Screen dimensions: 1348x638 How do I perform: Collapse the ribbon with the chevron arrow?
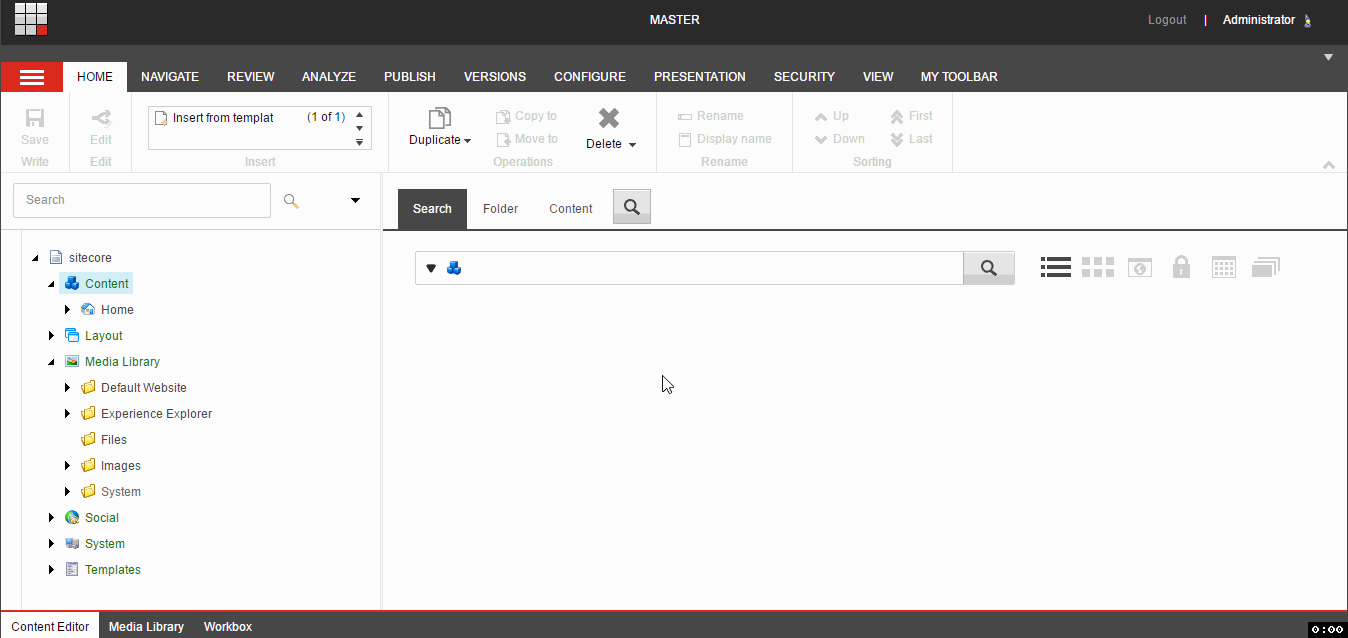[x=1329, y=165]
